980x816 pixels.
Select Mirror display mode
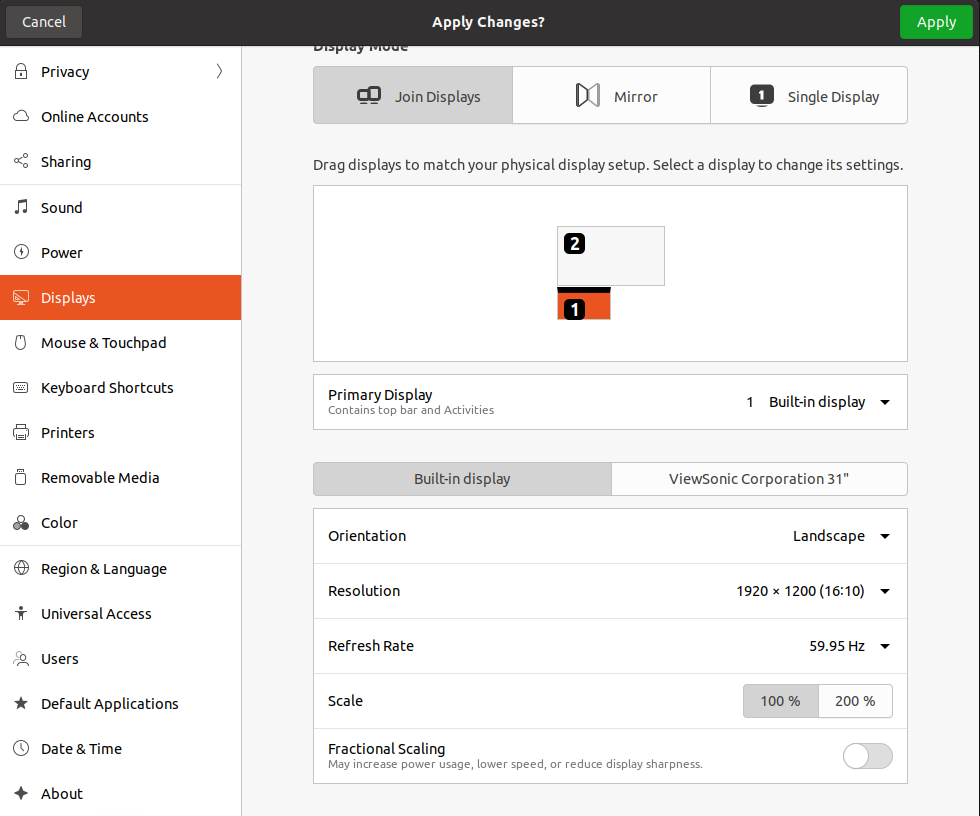pyautogui.click(x=611, y=96)
